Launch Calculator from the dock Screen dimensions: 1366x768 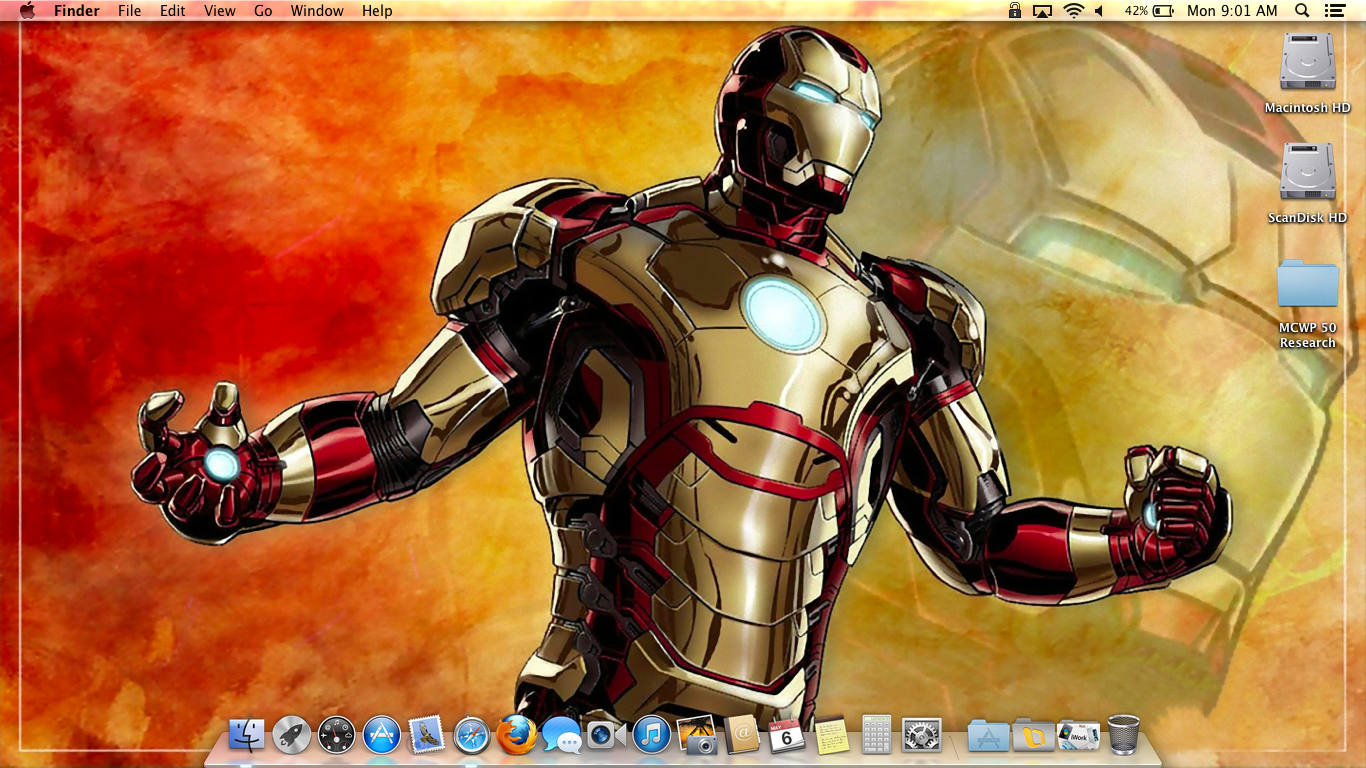pos(876,734)
